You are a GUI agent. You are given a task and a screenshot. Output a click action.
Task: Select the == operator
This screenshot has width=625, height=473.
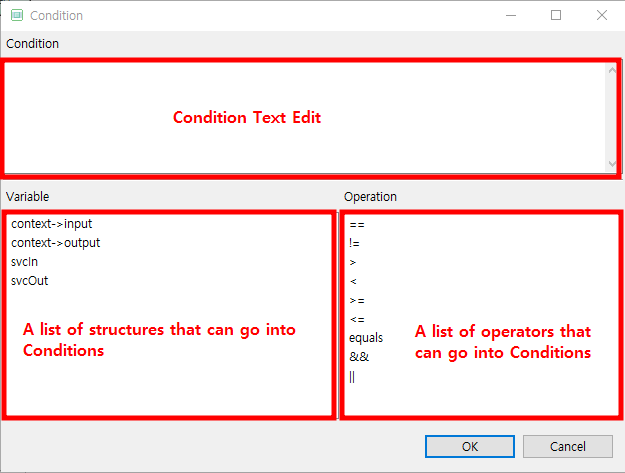[357, 225]
